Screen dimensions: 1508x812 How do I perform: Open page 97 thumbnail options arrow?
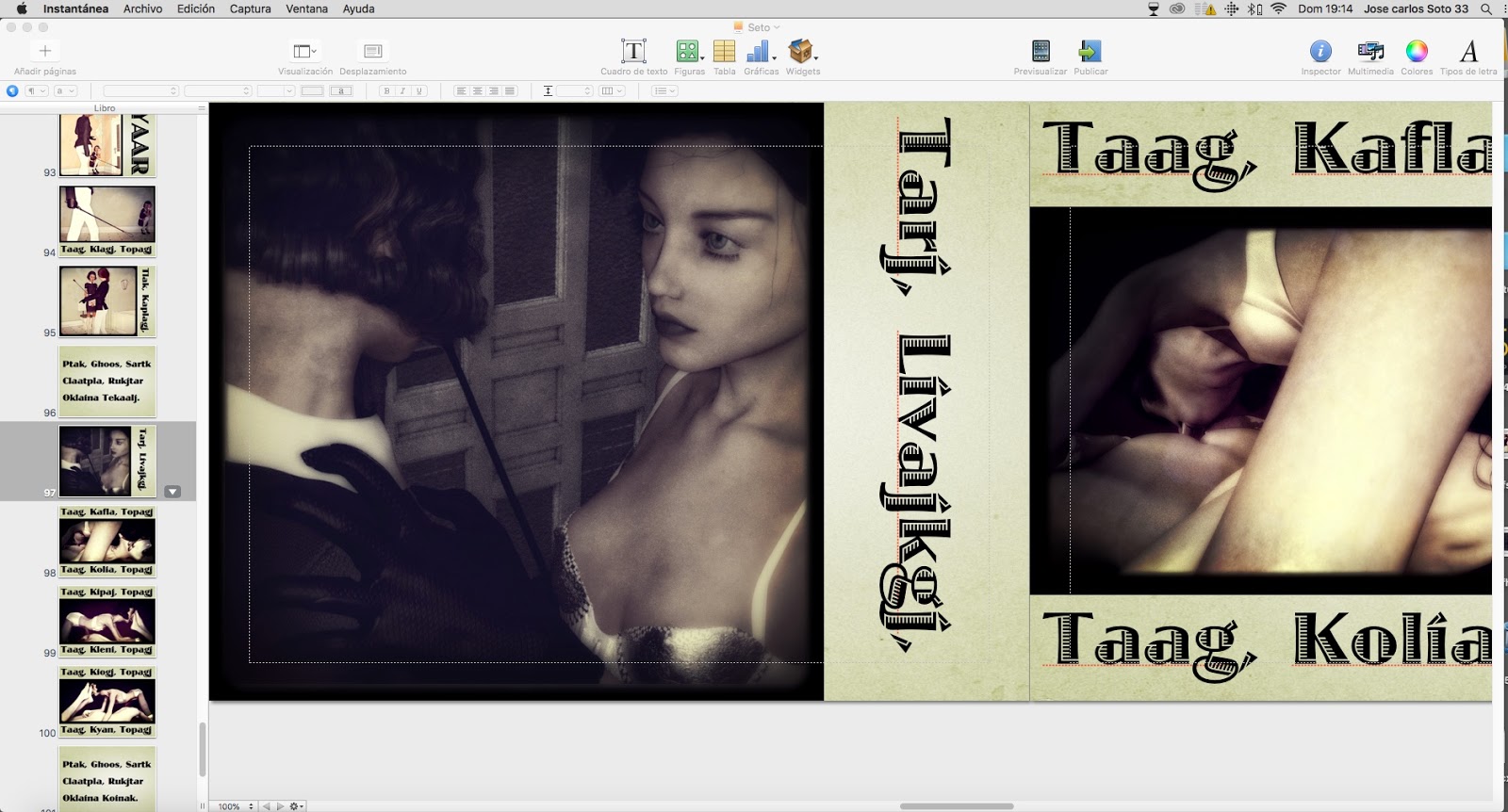click(x=172, y=492)
